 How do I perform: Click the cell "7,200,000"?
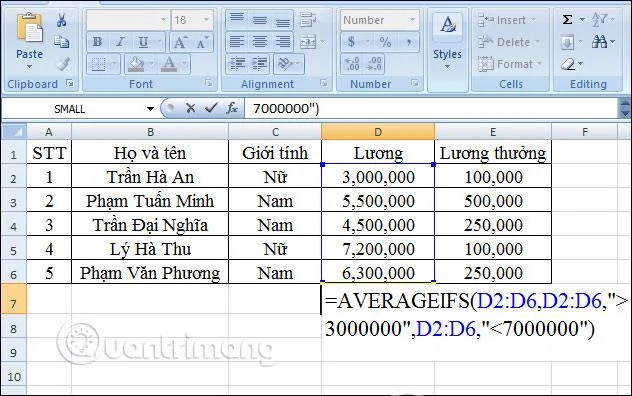point(378,248)
